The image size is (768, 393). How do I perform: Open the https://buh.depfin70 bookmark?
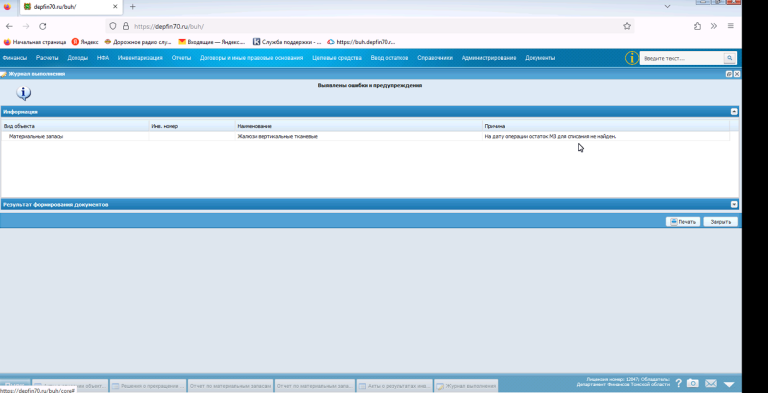coord(361,42)
